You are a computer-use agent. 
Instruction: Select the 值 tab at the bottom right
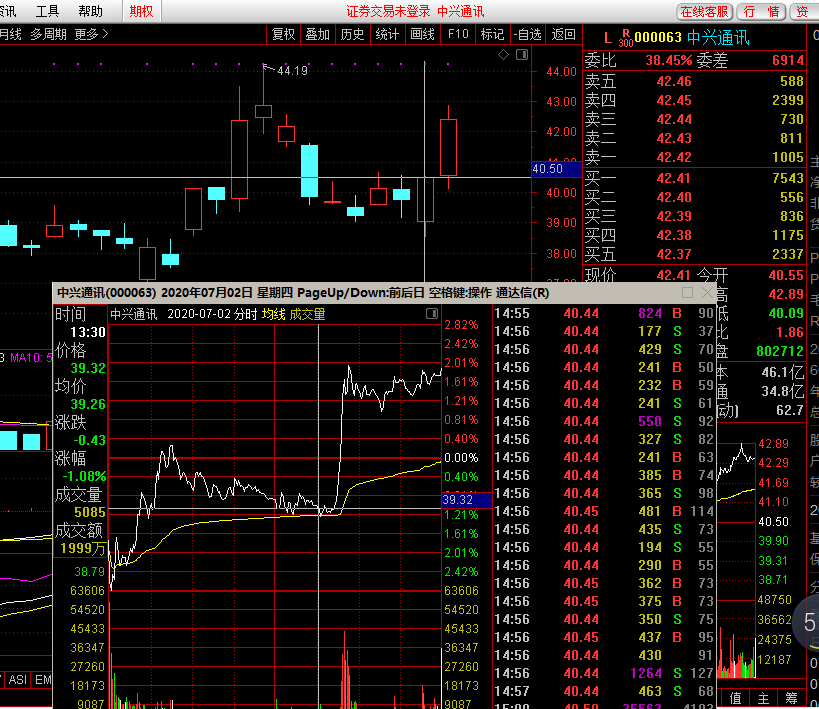click(x=735, y=698)
